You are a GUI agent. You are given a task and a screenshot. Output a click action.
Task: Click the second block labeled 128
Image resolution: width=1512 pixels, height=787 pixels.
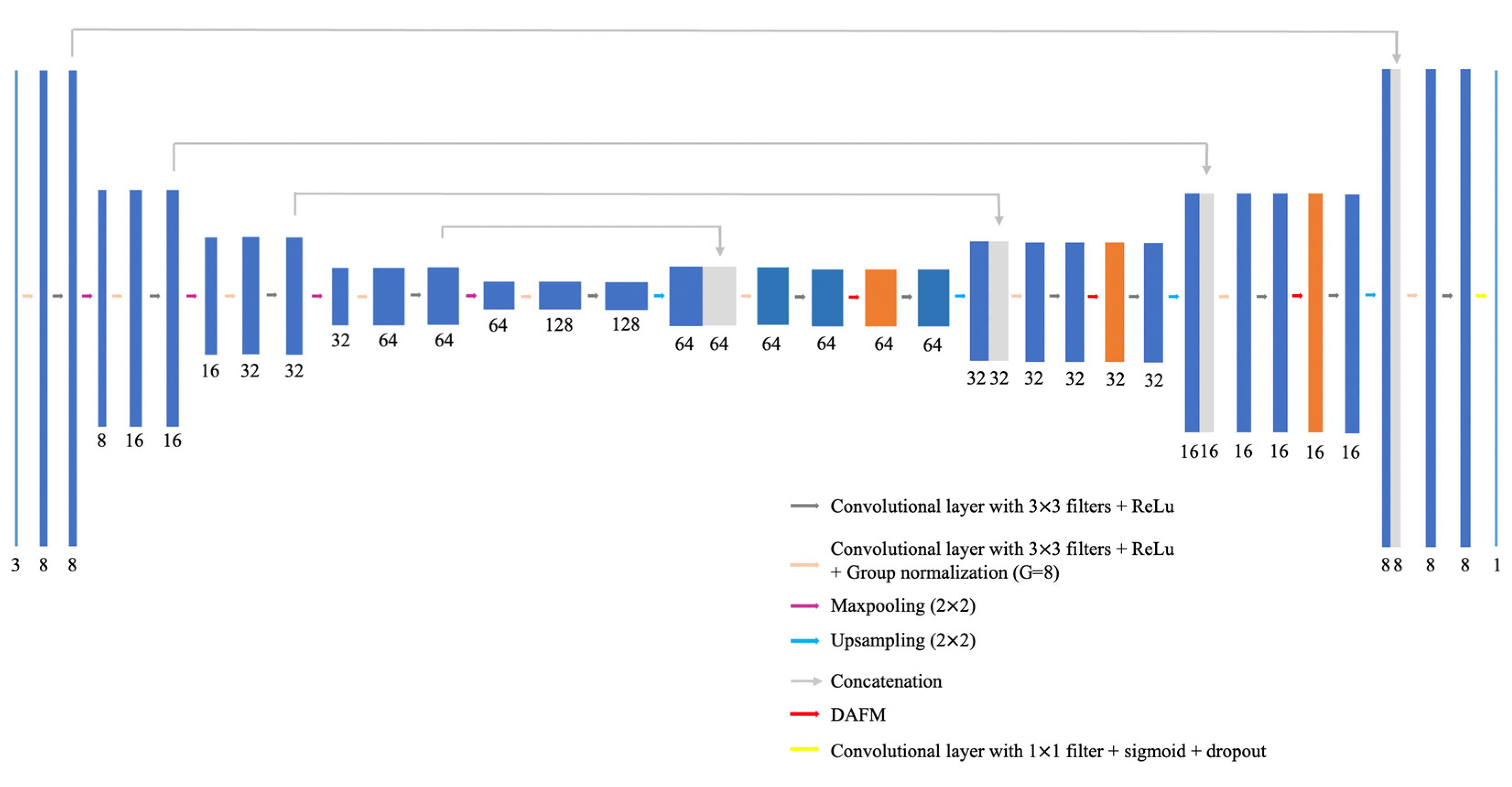click(626, 296)
